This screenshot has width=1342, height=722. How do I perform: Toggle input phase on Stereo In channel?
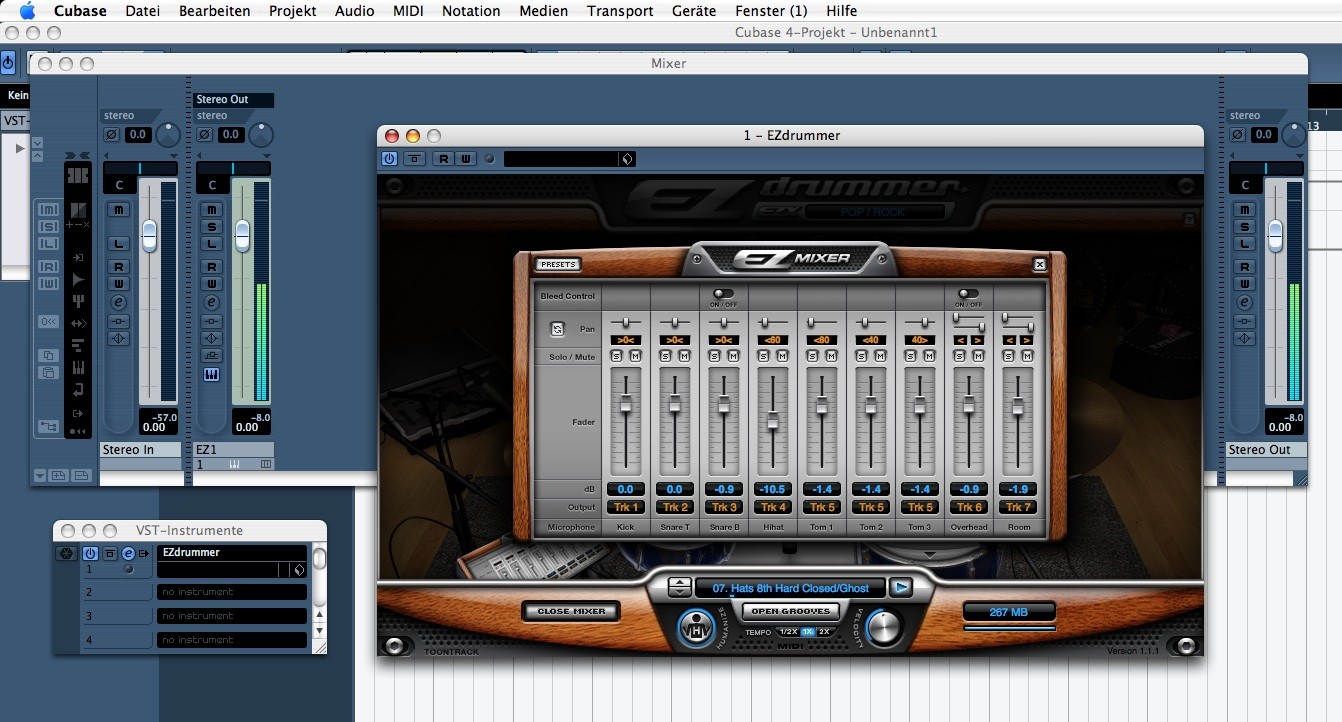coord(111,135)
